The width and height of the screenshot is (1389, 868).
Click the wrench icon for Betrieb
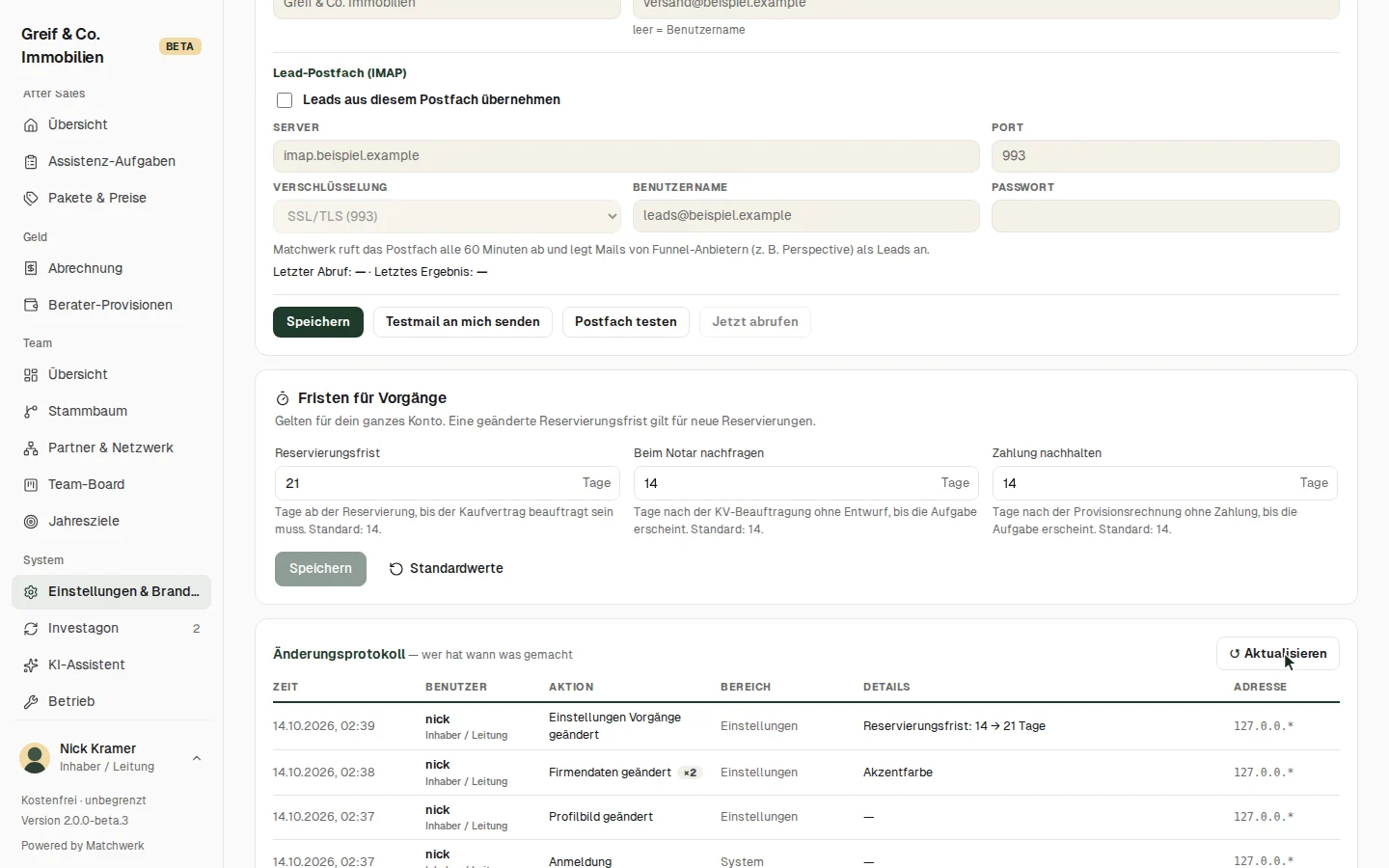[x=31, y=702]
